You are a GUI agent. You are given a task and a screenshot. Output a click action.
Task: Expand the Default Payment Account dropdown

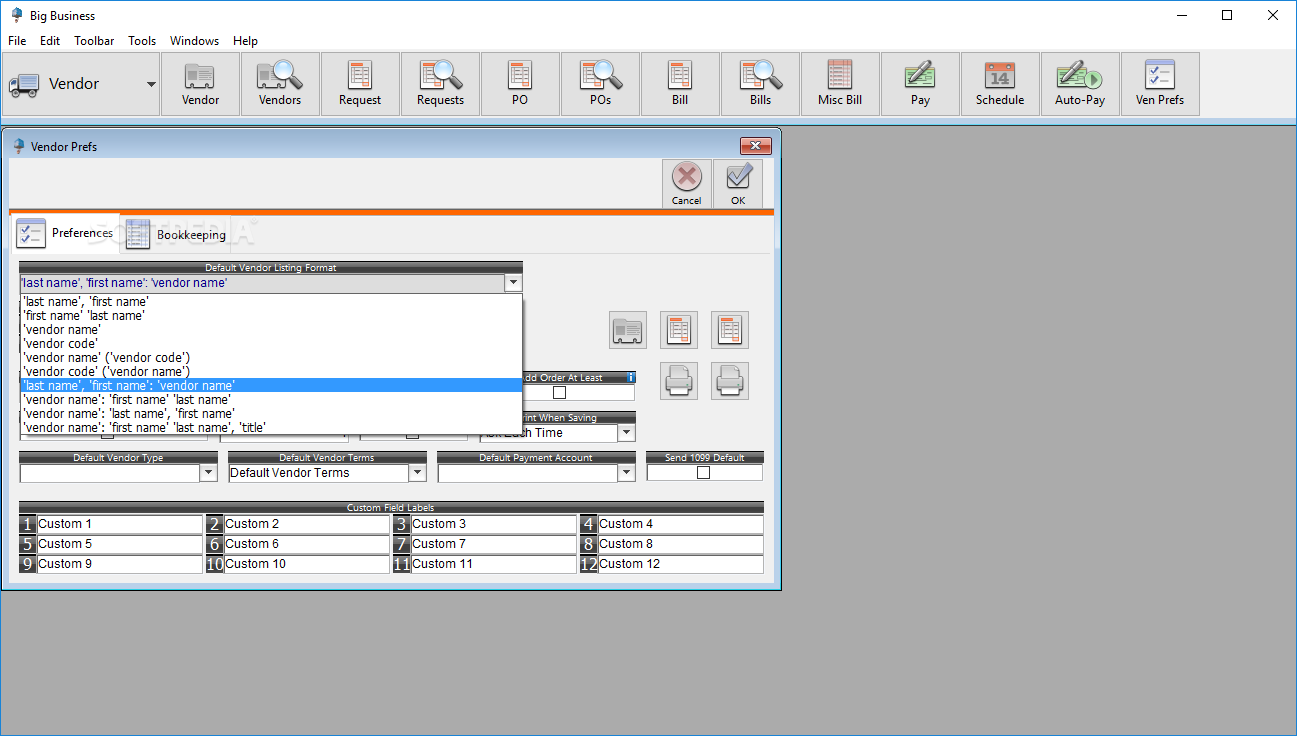[626, 473]
